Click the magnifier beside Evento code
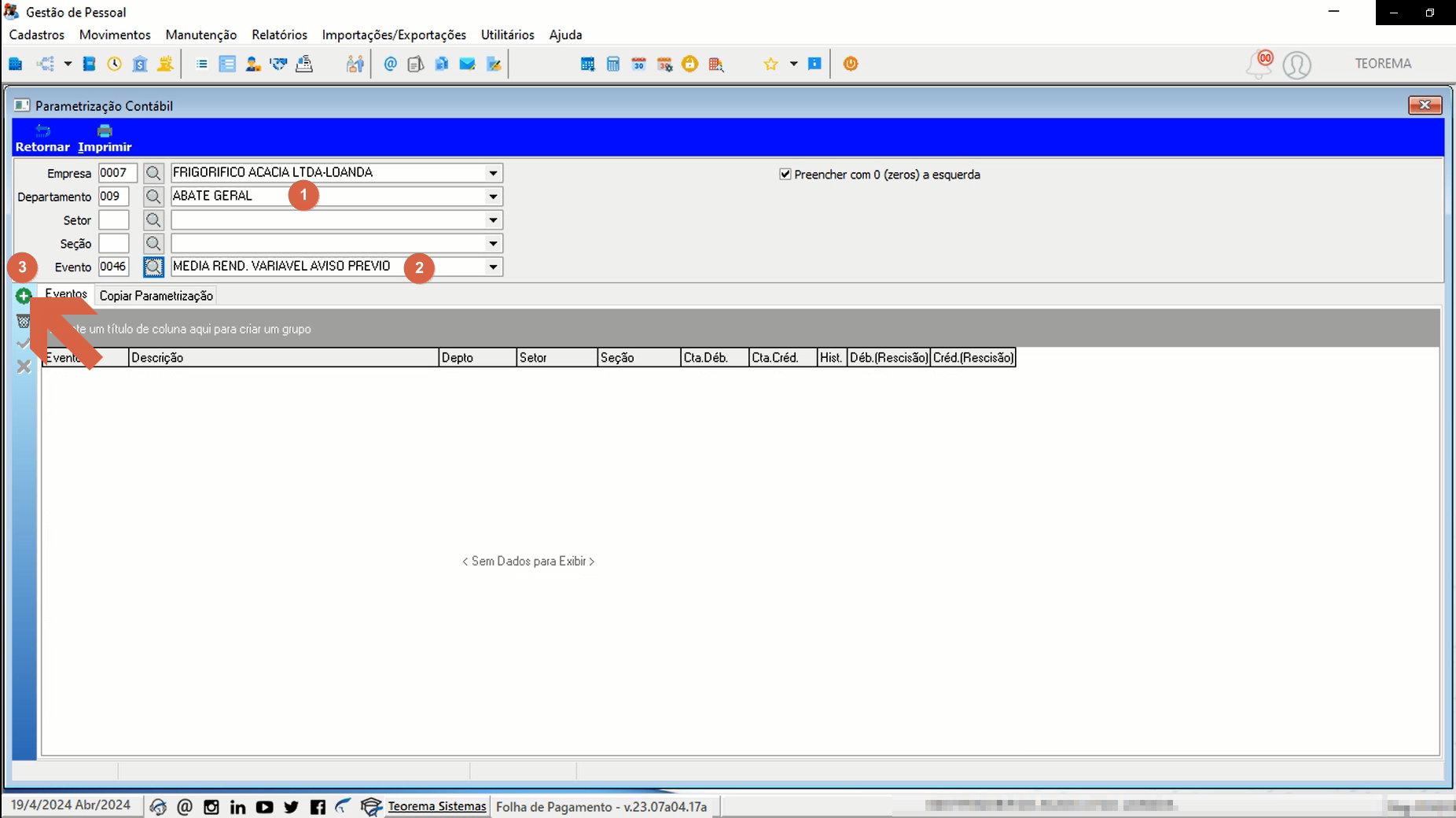The image size is (1456, 818). coord(153,267)
